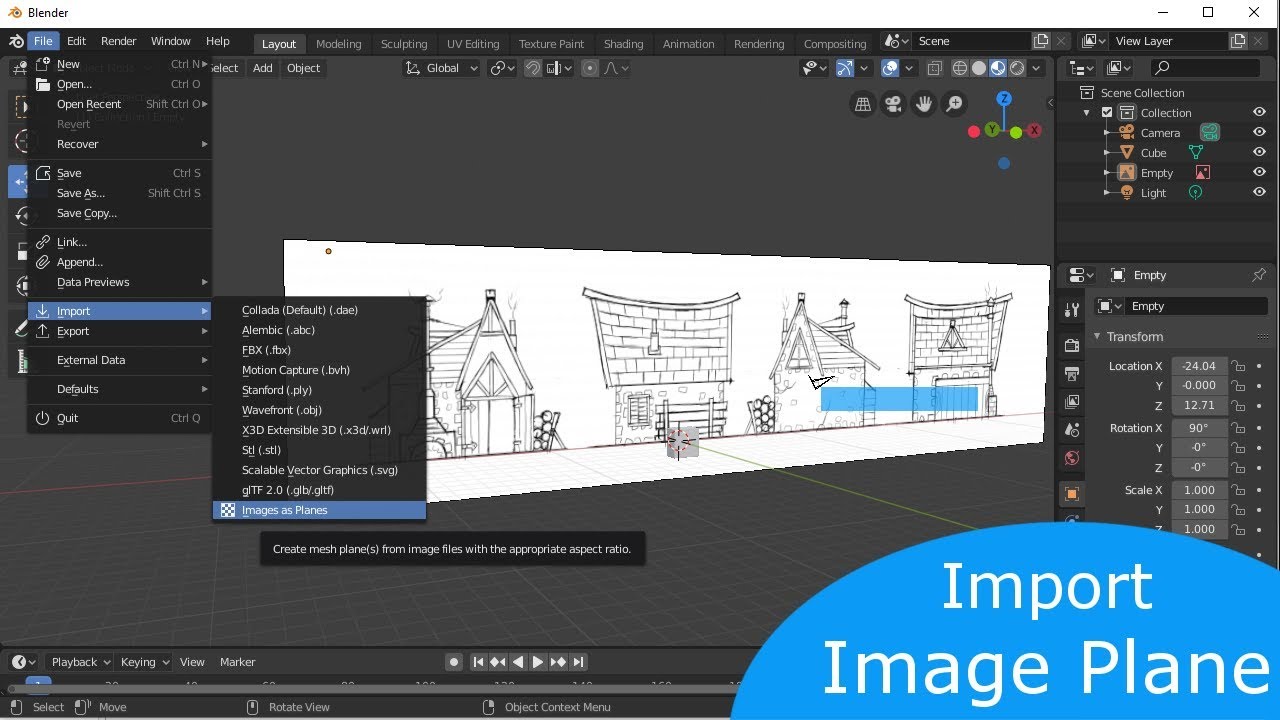
Task: Open the Tool properties tab
Action: pos(1072,310)
